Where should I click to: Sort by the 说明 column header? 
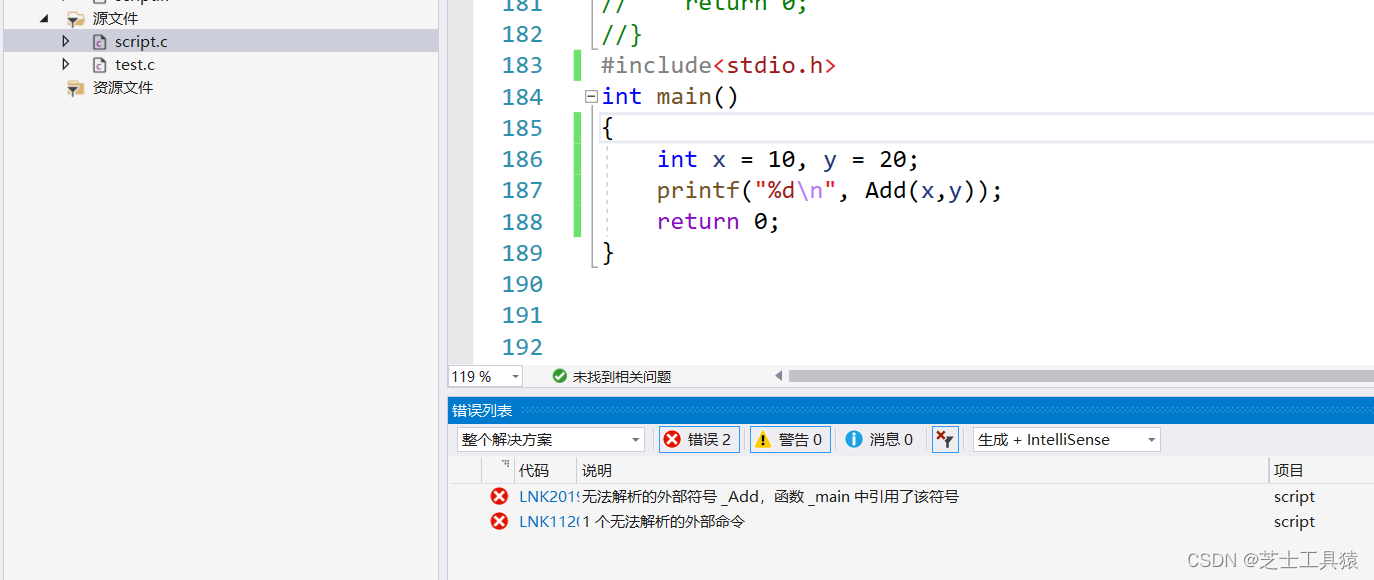923,470
